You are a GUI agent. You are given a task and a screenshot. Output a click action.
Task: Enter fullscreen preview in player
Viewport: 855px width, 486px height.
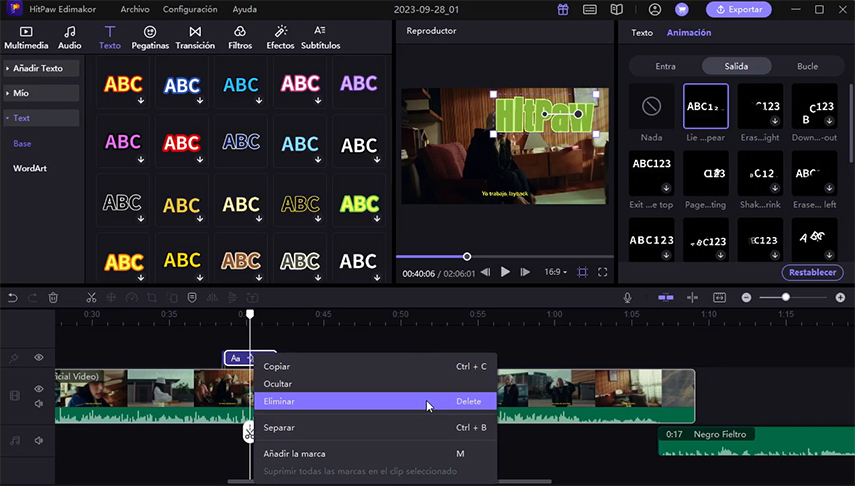point(603,272)
